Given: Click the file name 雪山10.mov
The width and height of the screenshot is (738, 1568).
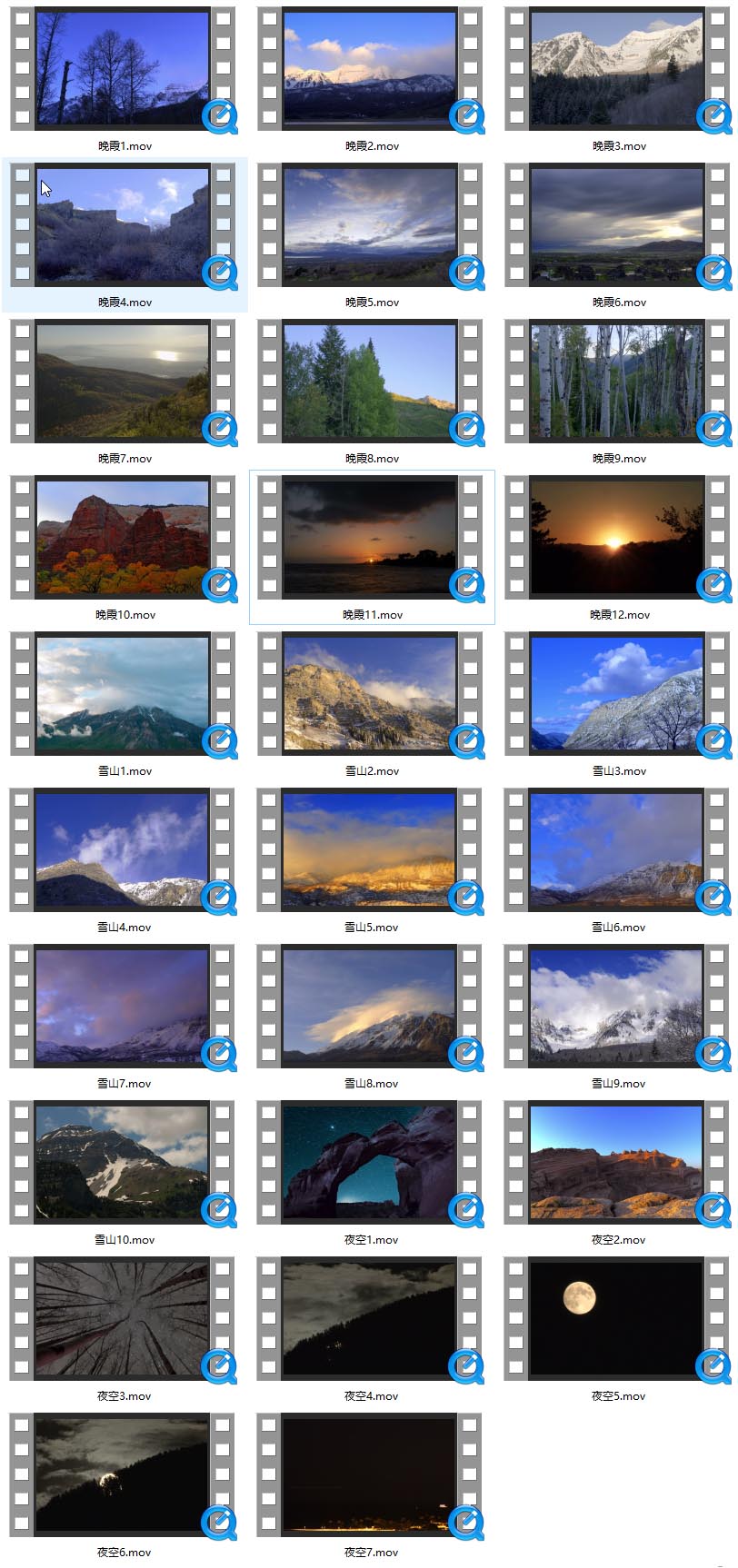Looking at the screenshot, I should click(125, 1240).
